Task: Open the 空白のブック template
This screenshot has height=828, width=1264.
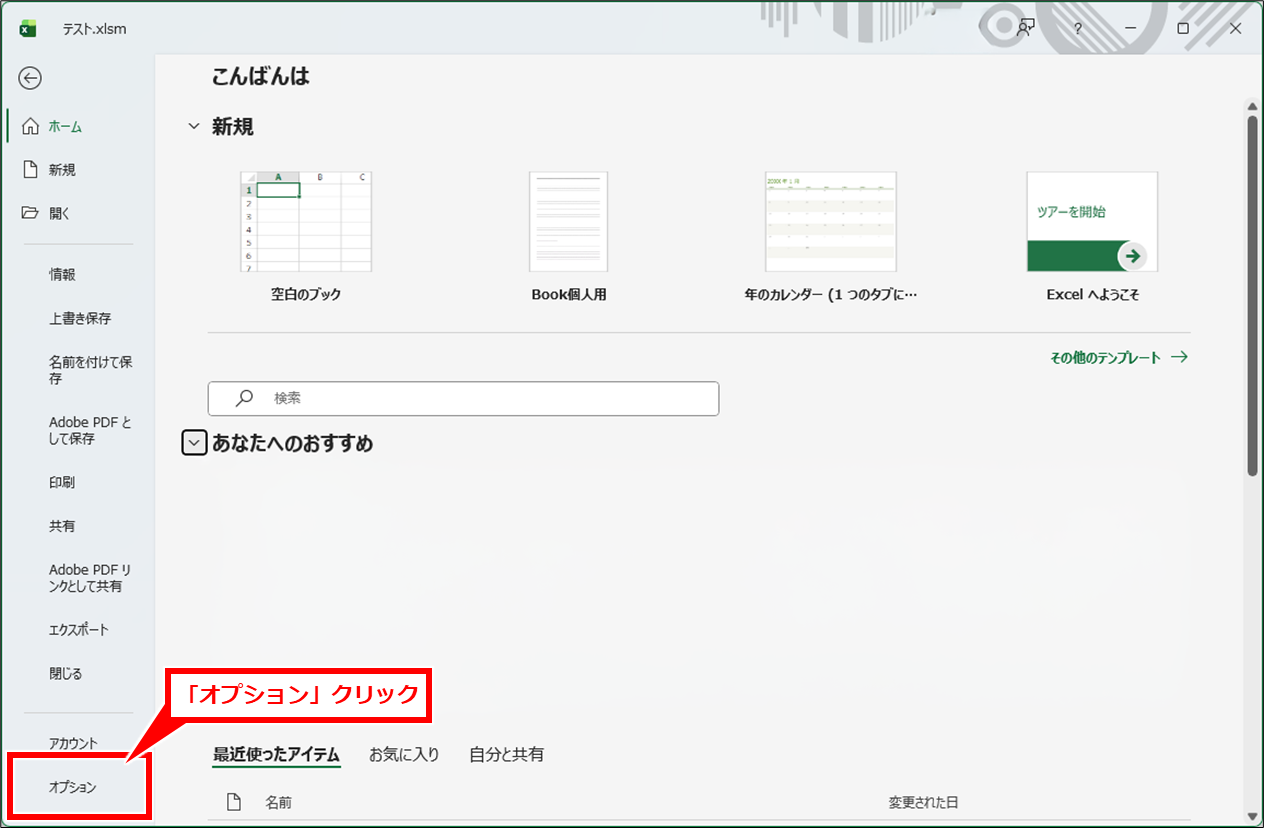Action: [306, 222]
